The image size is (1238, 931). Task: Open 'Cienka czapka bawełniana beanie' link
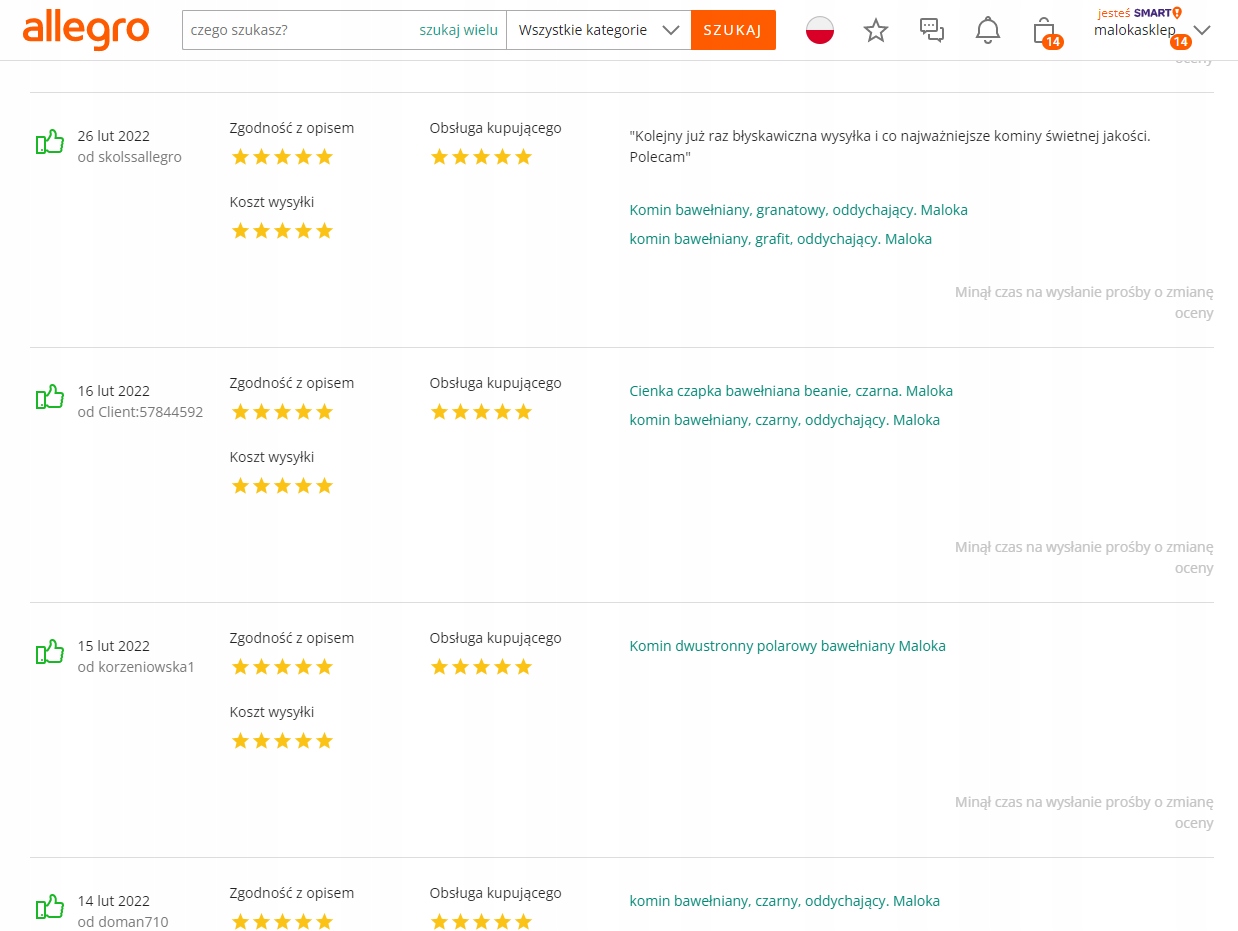coord(790,391)
